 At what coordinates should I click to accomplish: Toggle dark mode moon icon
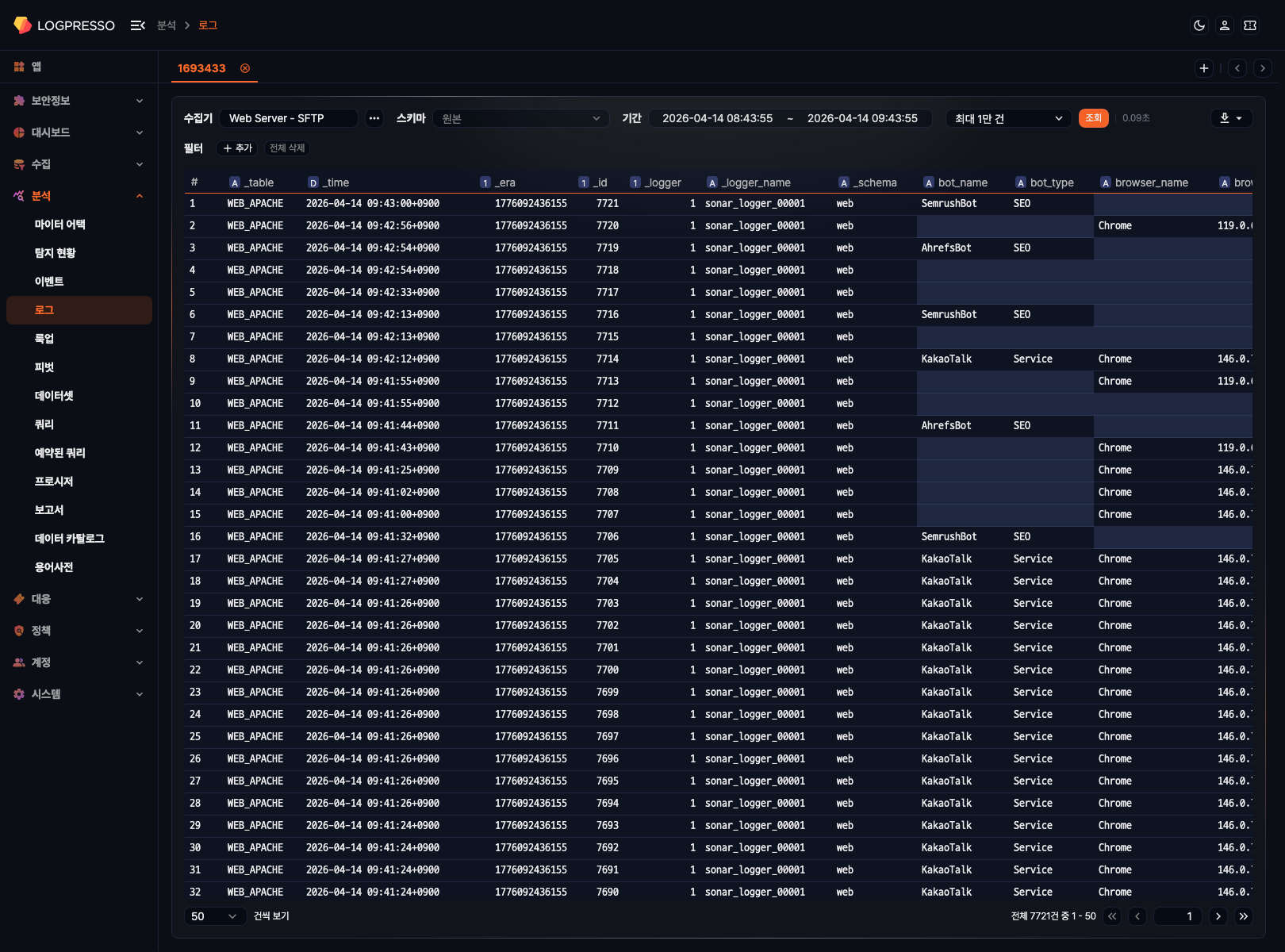(1199, 25)
